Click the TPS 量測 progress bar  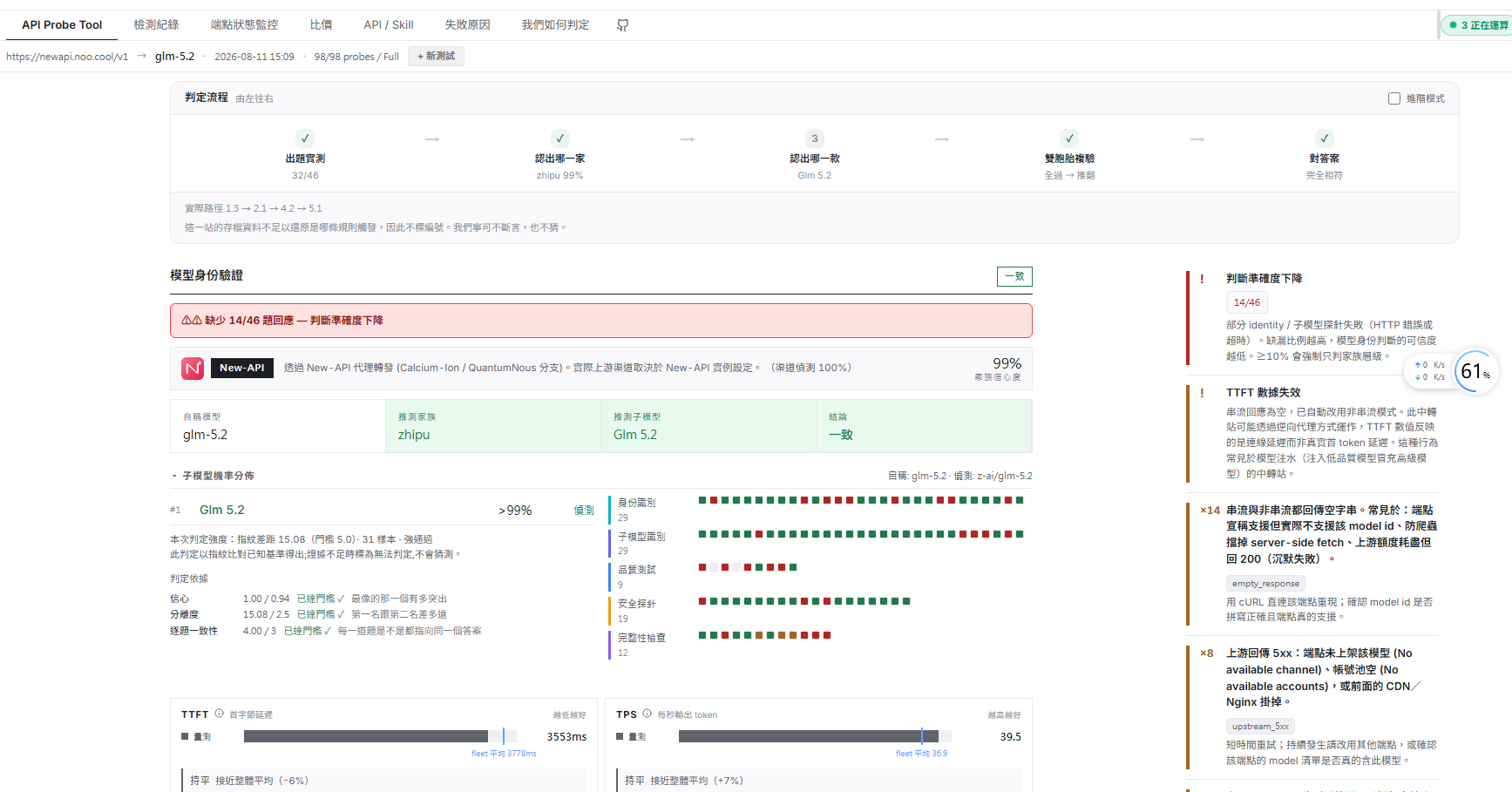[x=815, y=737]
